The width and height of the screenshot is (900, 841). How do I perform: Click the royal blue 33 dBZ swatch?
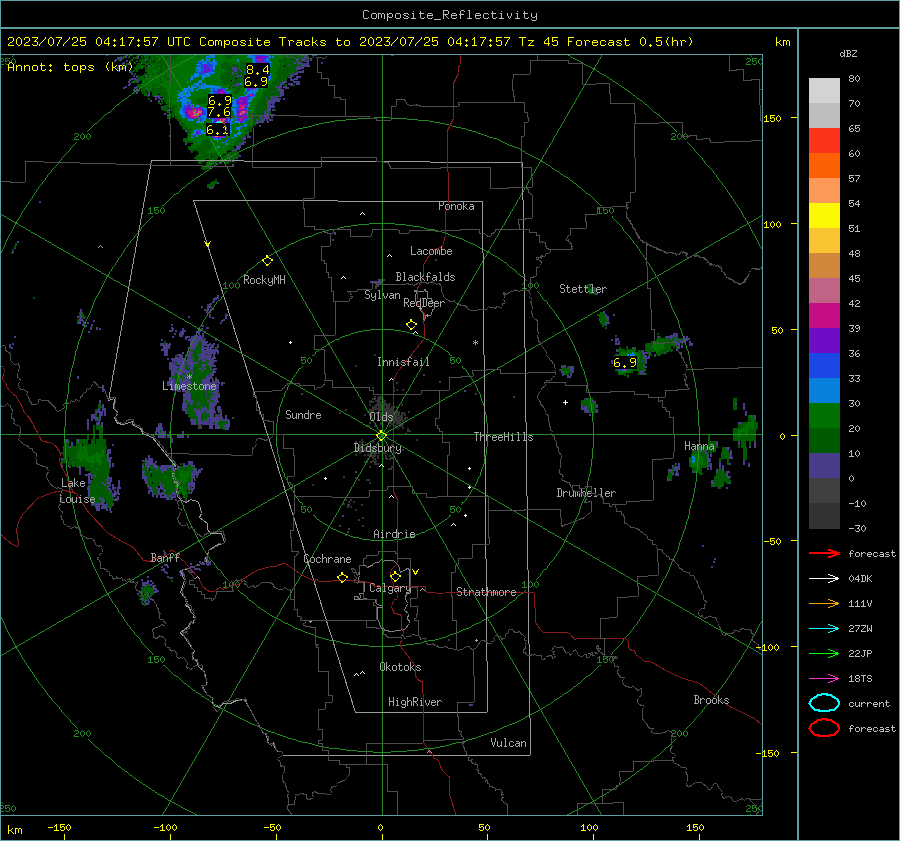tap(824, 365)
